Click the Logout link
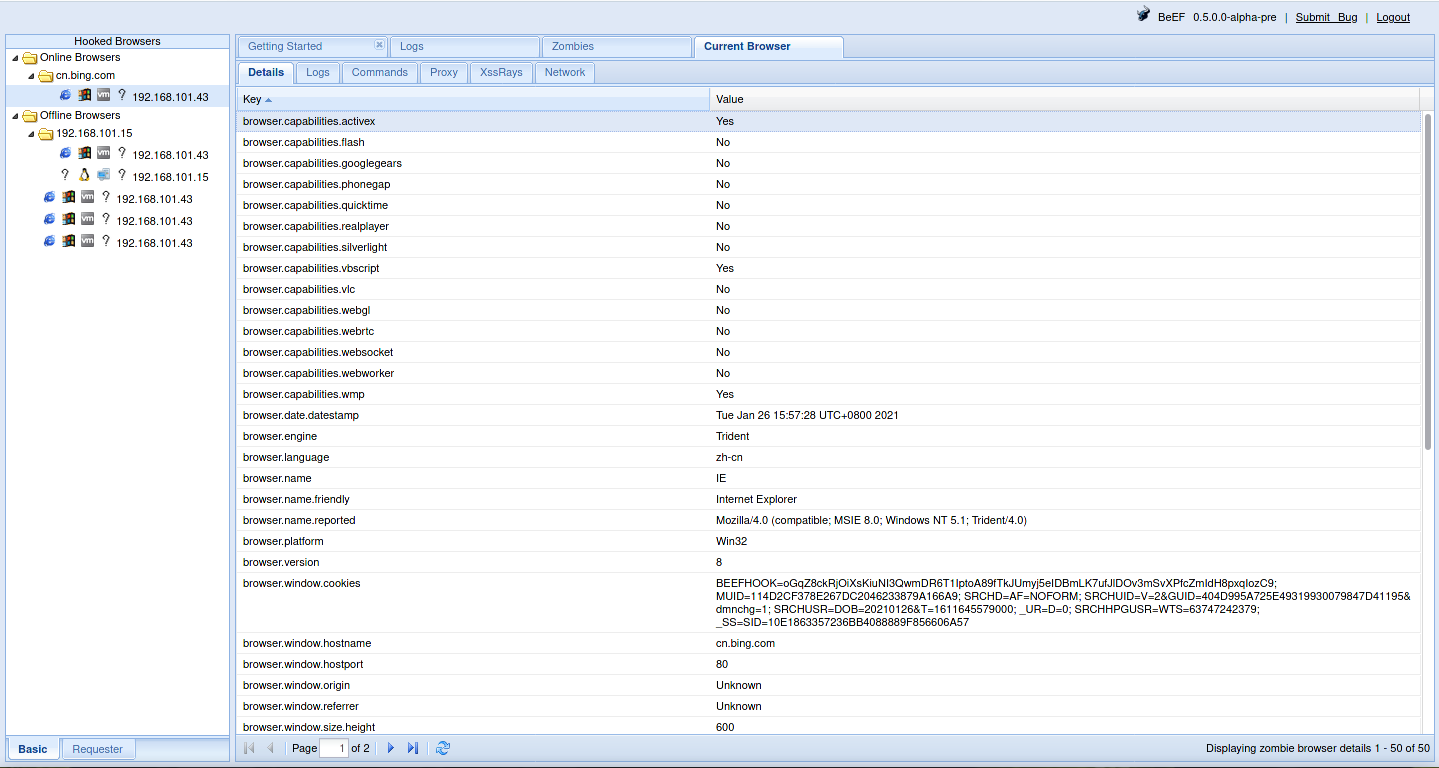The image size is (1439, 768). click(1393, 17)
